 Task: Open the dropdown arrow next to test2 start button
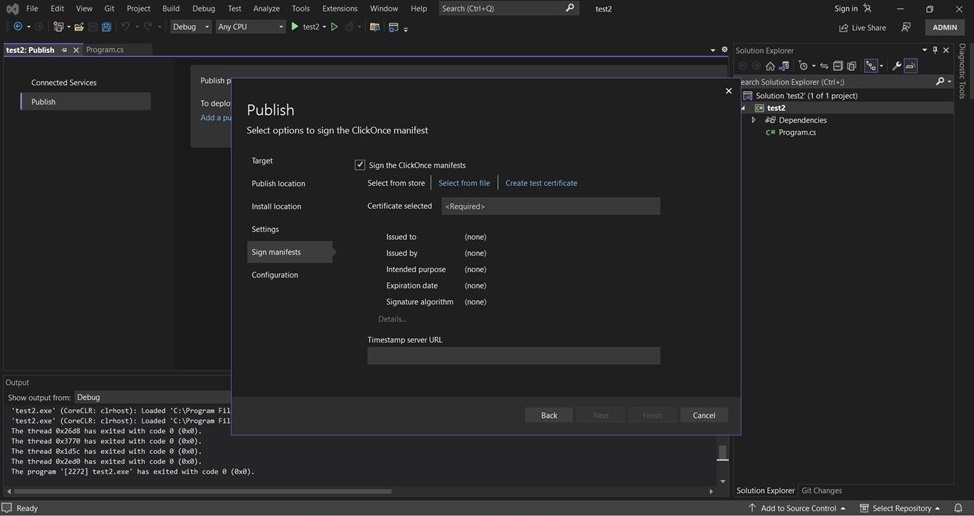point(324,27)
